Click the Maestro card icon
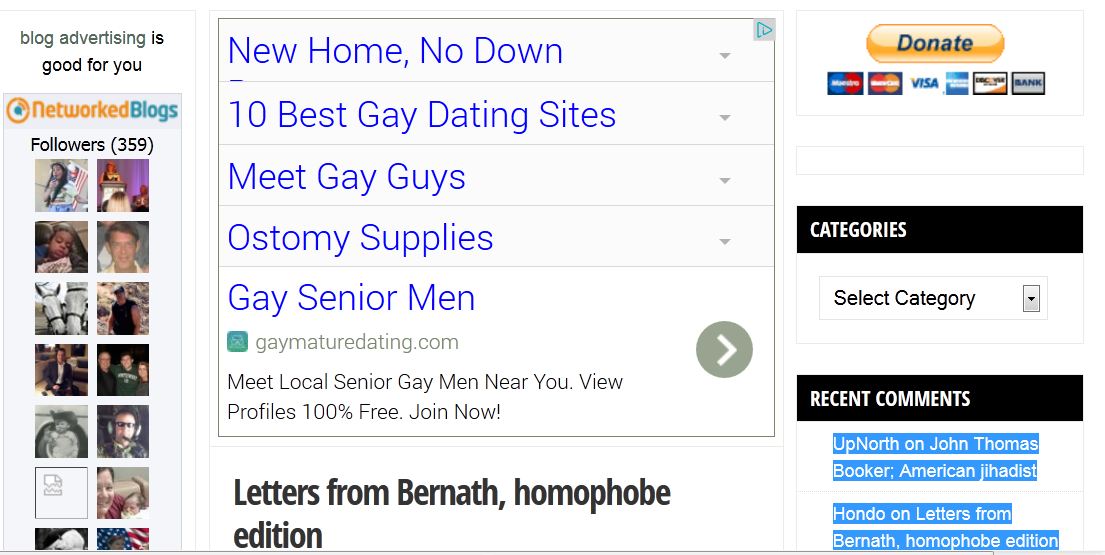 pyautogui.click(x=845, y=83)
